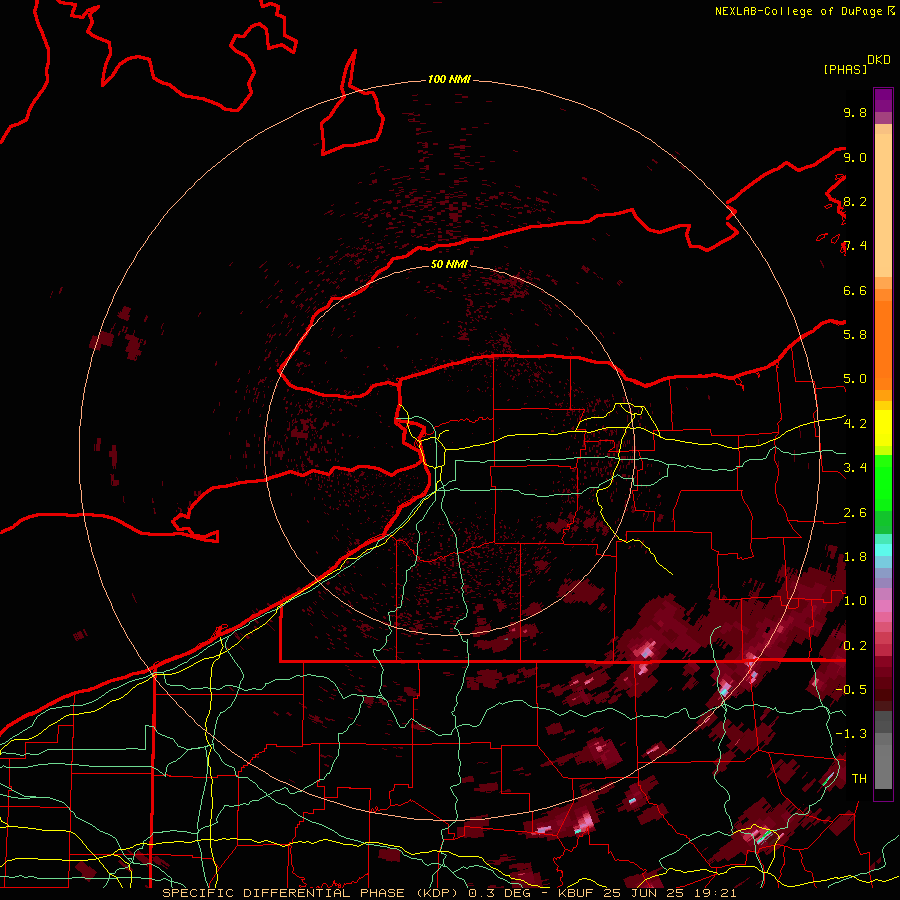Click the 0.2 scale value

click(855, 646)
